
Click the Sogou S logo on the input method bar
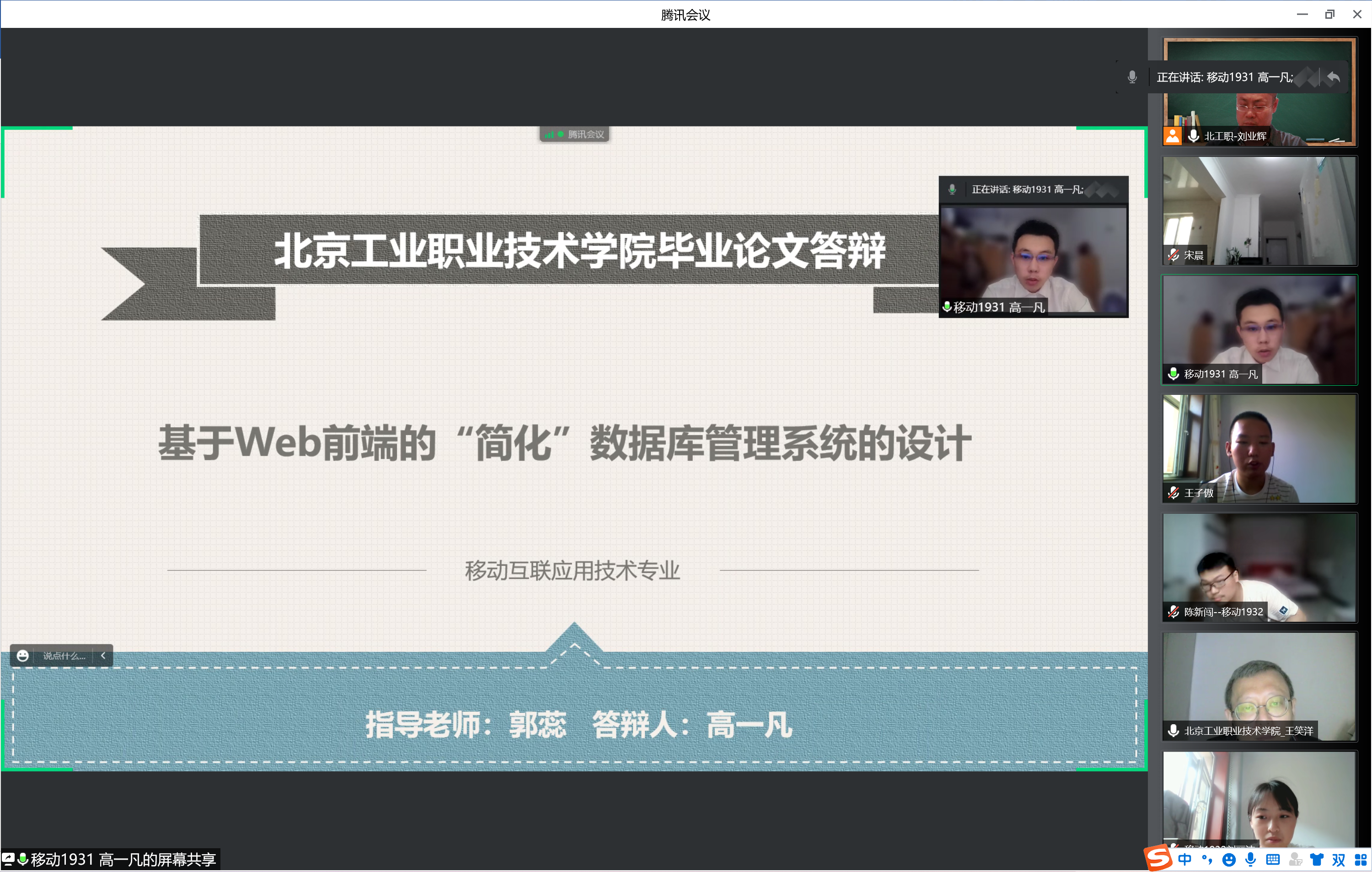coord(1158,858)
